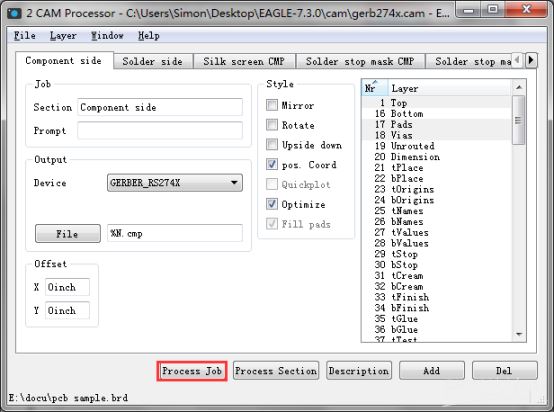Select layer 20 Dimension
Screen dimensions: 554x412
[x=437, y=157]
